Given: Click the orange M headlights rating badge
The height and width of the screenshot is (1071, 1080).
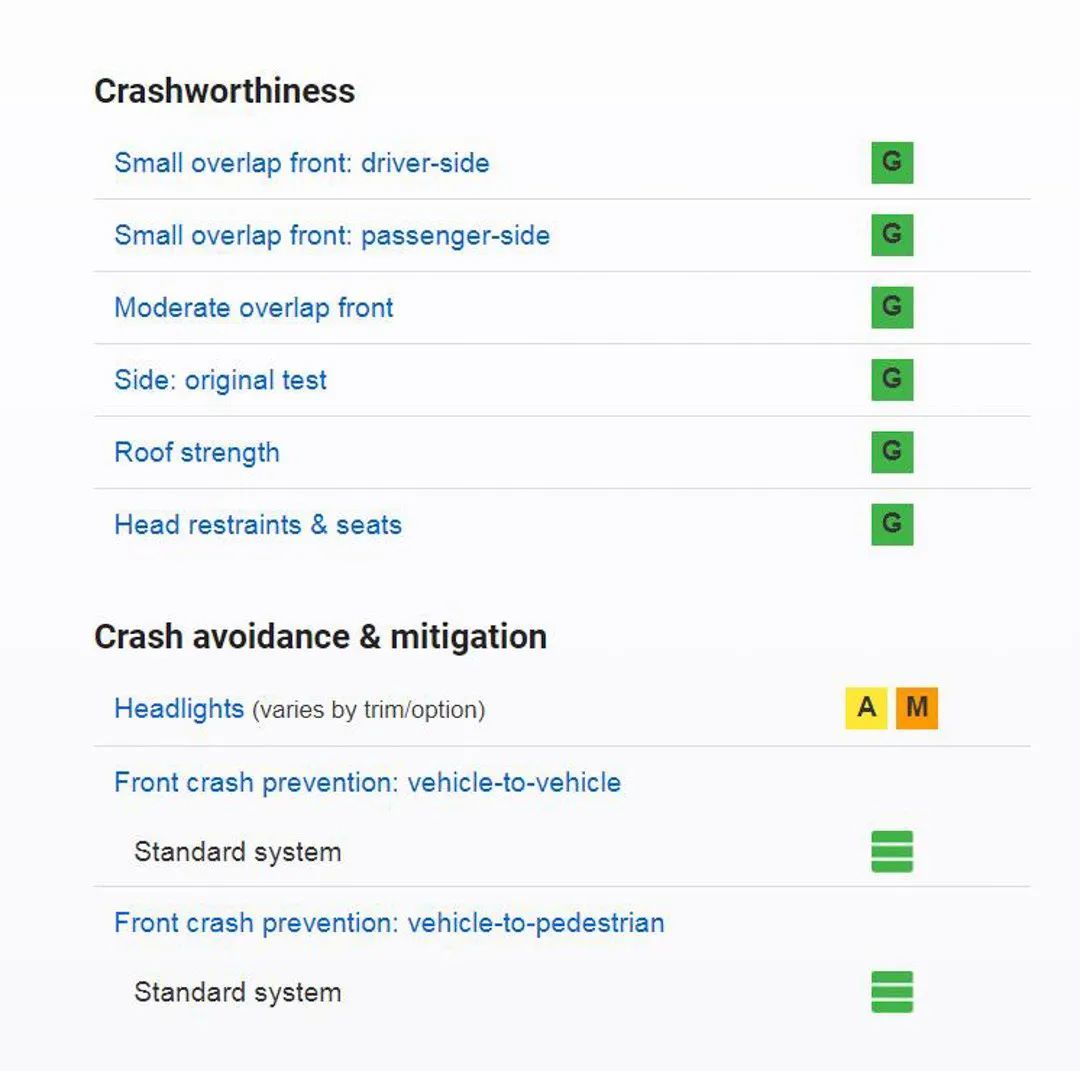Looking at the screenshot, I should (x=916, y=708).
